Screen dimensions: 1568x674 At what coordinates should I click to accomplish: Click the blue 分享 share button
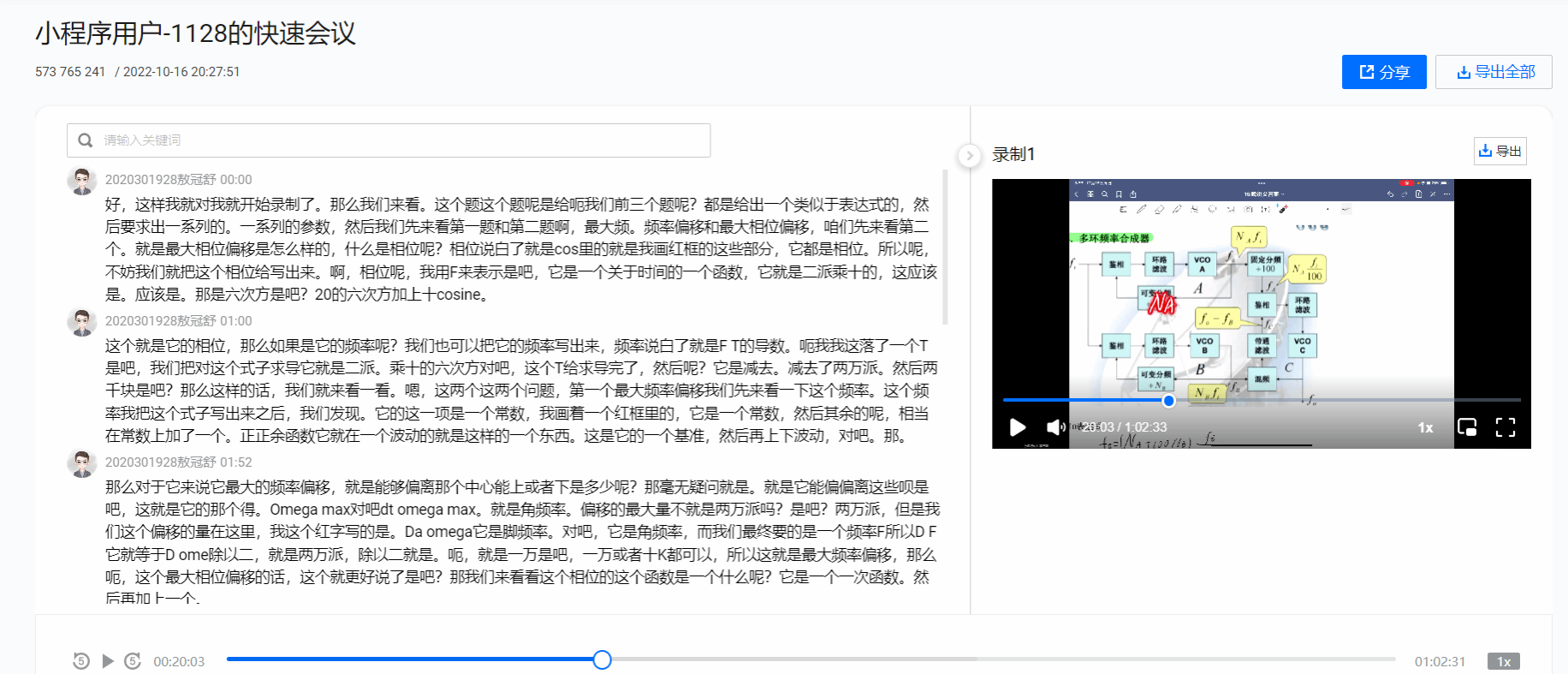pos(1383,72)
